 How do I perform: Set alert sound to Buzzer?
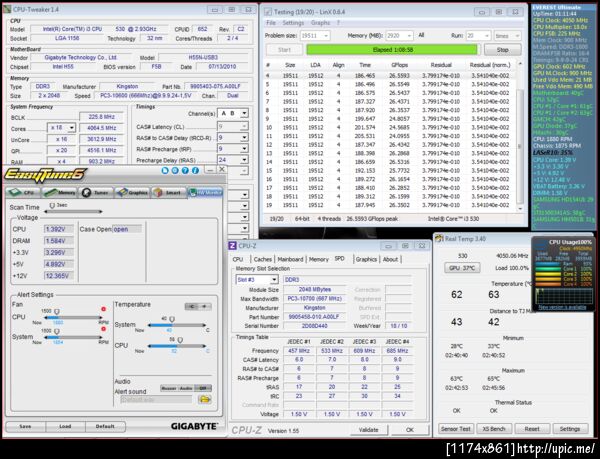point(169,388)
